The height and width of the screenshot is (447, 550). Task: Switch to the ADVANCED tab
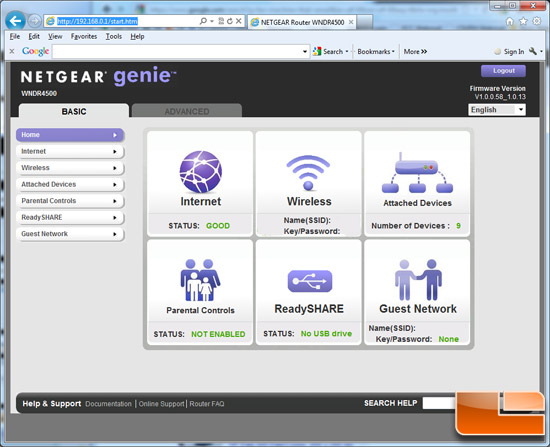point(187,111)
